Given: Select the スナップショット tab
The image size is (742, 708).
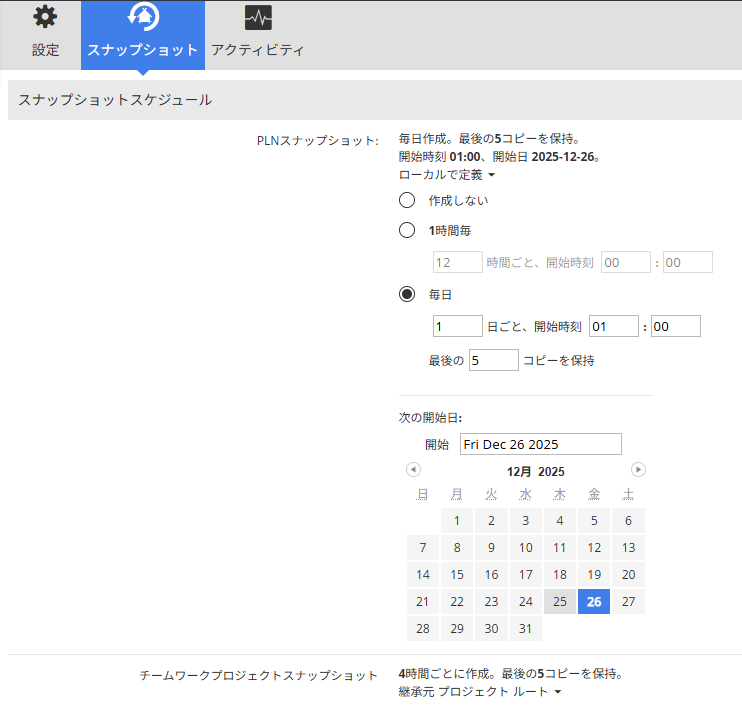Looking at the screenshot, I should point(143,35).
